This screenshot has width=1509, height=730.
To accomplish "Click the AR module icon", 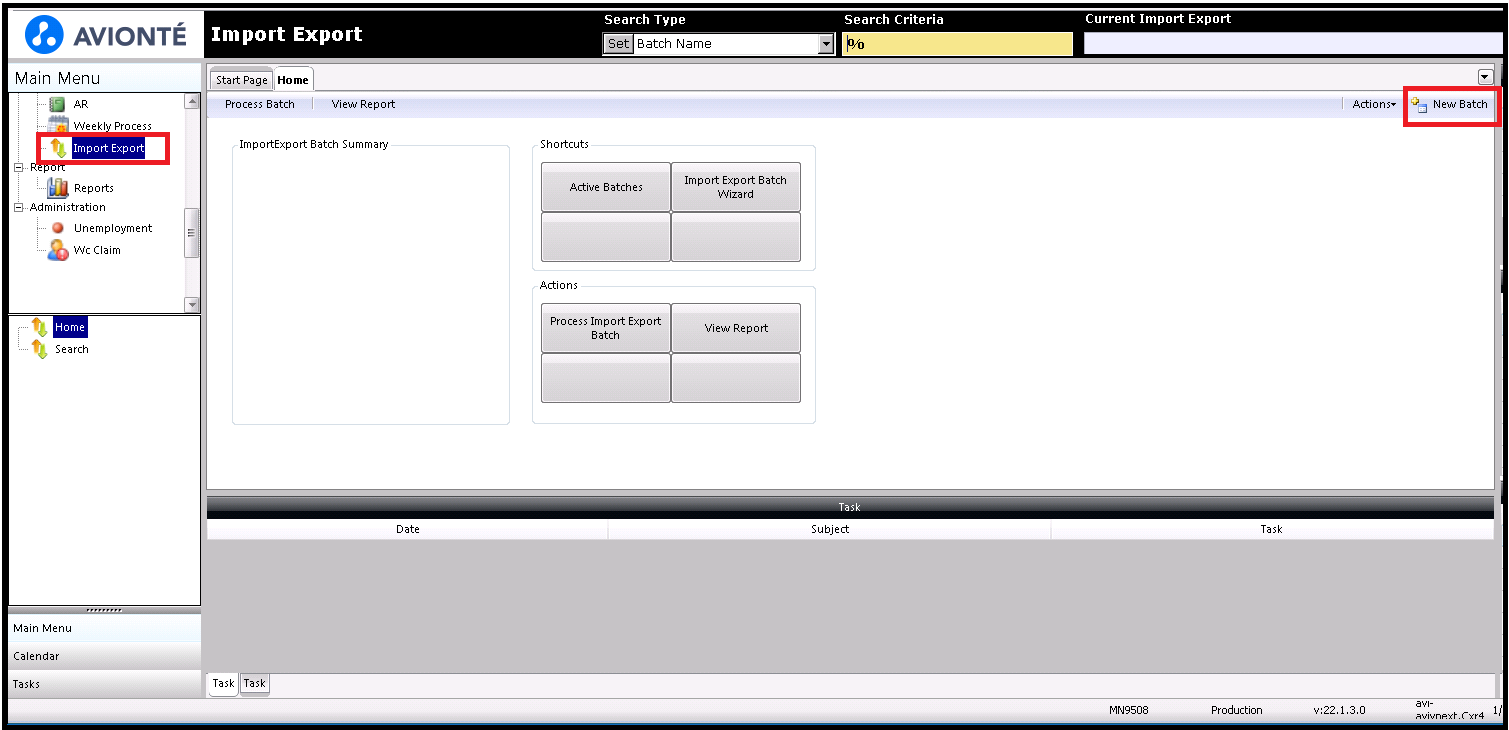I will click(57, 104).
